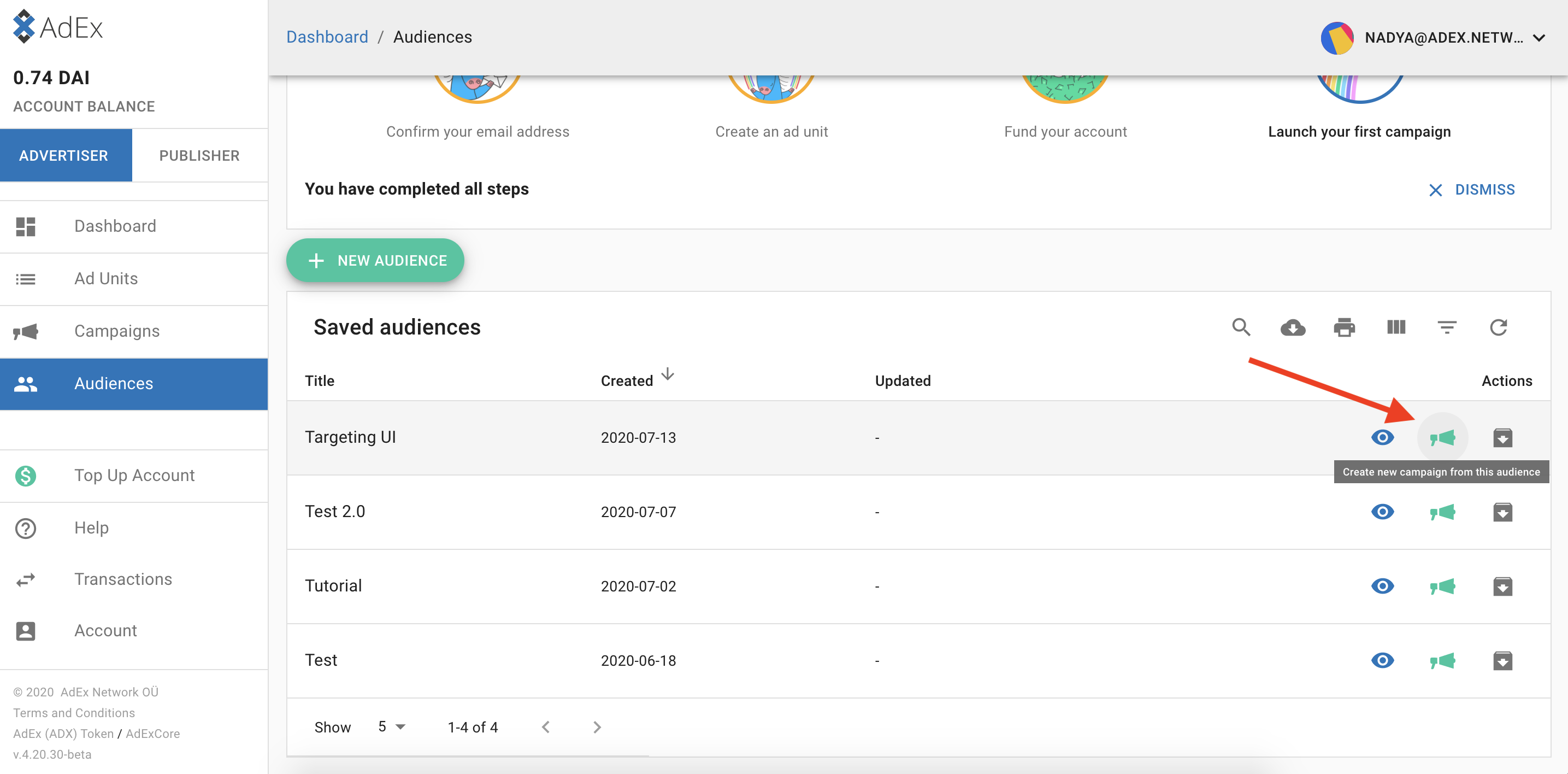This screenshot has width=1568, height=774.
Task: Open the search icon in Saved audiences
Action: click(x=1241, y=327)
